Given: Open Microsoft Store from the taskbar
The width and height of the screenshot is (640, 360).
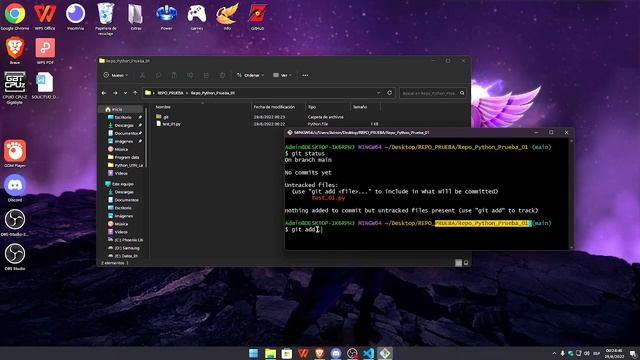Looking at the screenshot, I should pos(287,353).
